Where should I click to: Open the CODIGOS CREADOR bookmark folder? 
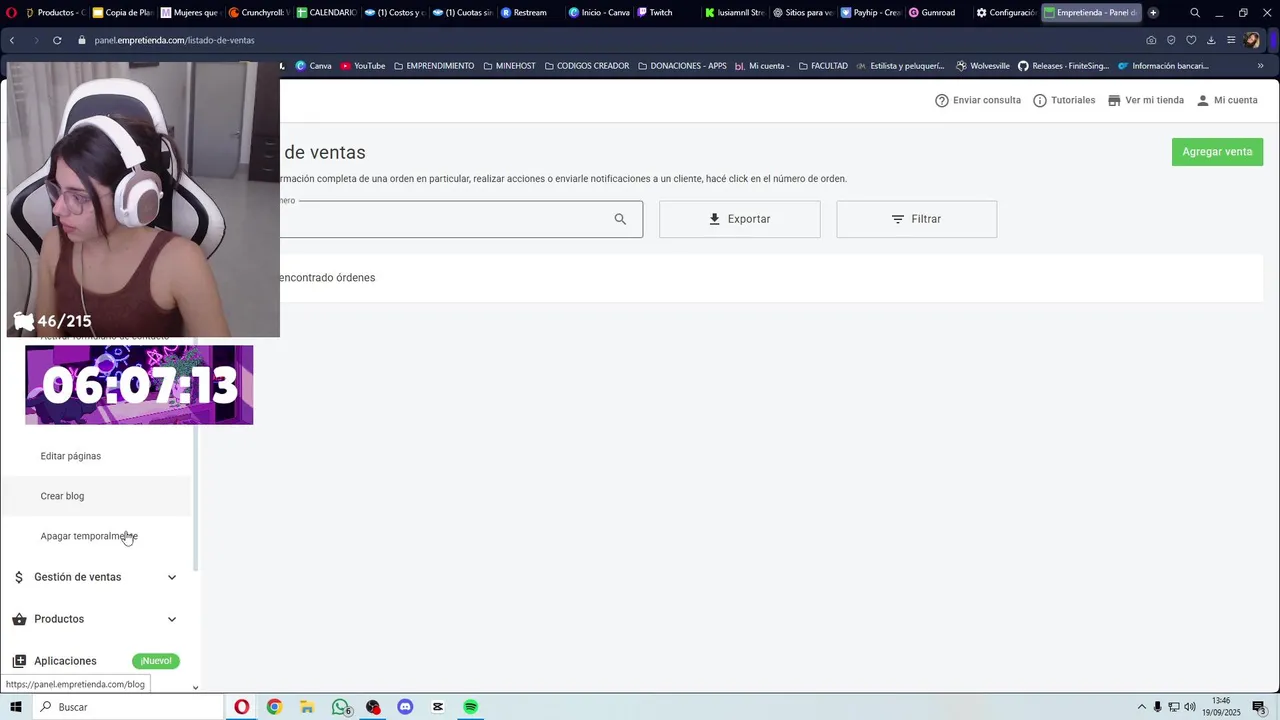[586, 66]
